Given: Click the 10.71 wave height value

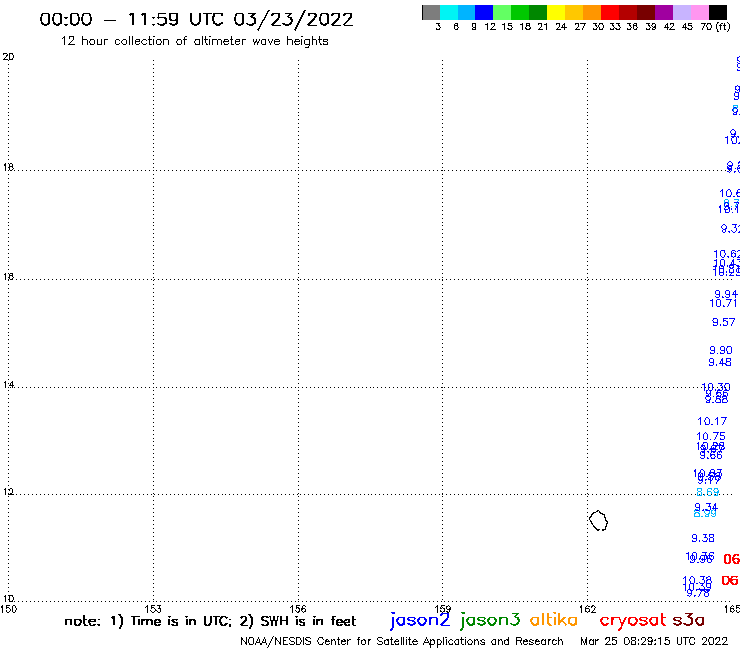Looking at the screenshot, I should coord(723,304).
